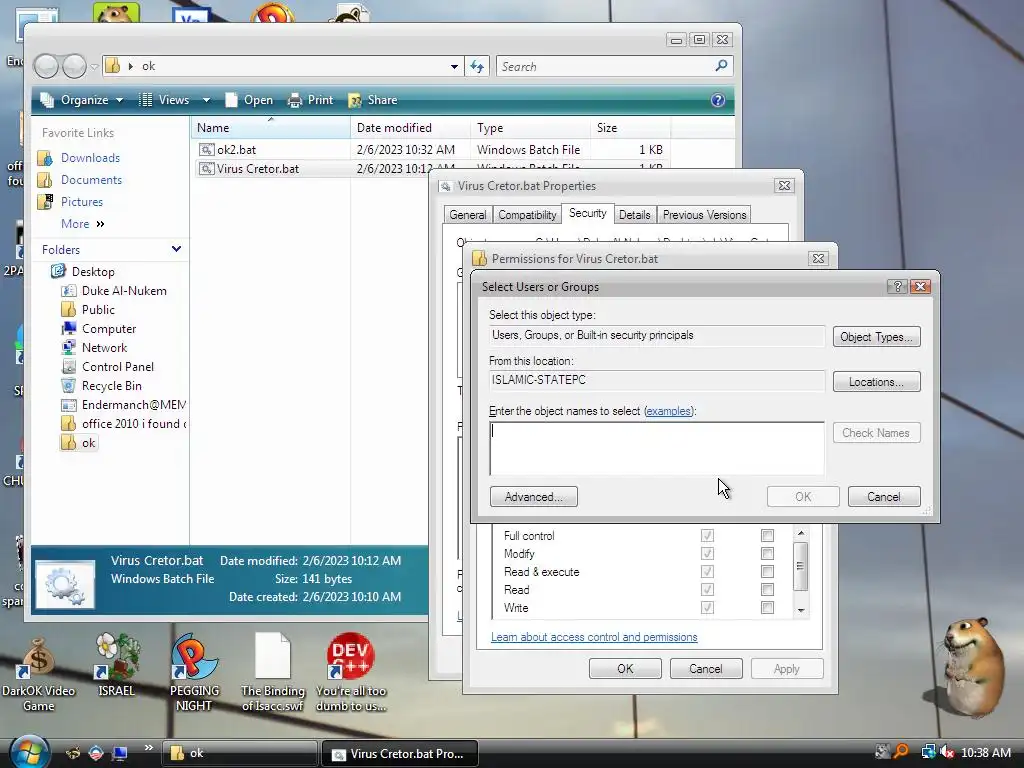Click the Object Types button

tap(876, 337)
